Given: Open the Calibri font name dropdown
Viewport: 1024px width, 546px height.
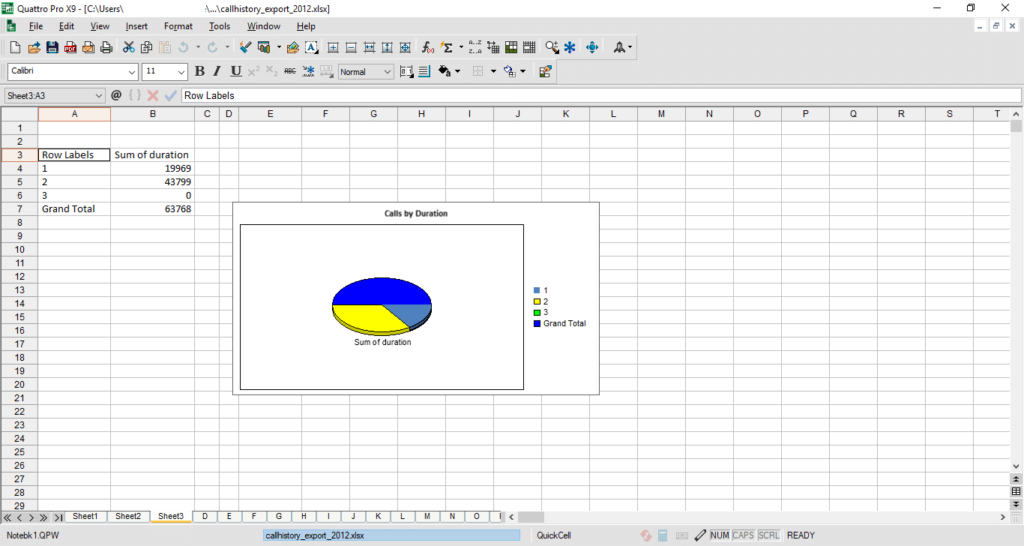Looking at the screenshot, I should (x=132, y=72).
